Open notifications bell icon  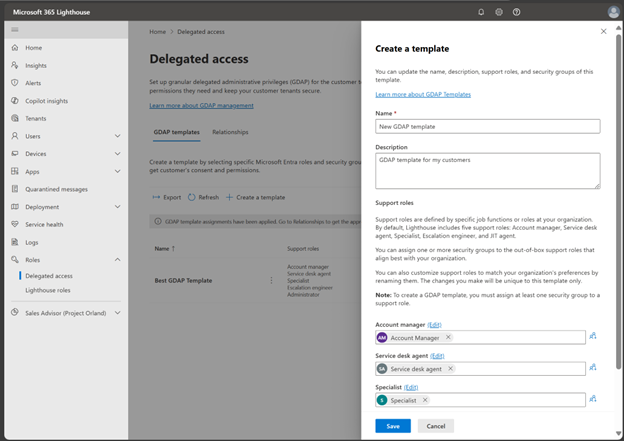pos(481,12)
